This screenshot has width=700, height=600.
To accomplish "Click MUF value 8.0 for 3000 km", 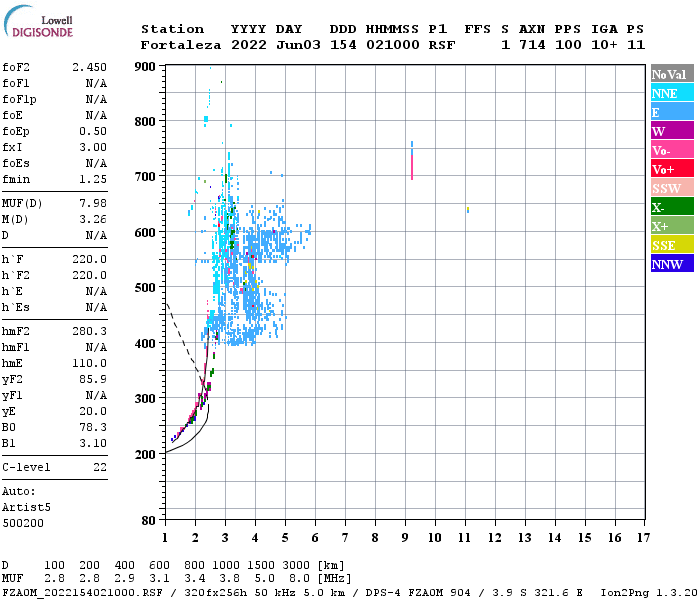I will tap(299, 579).
